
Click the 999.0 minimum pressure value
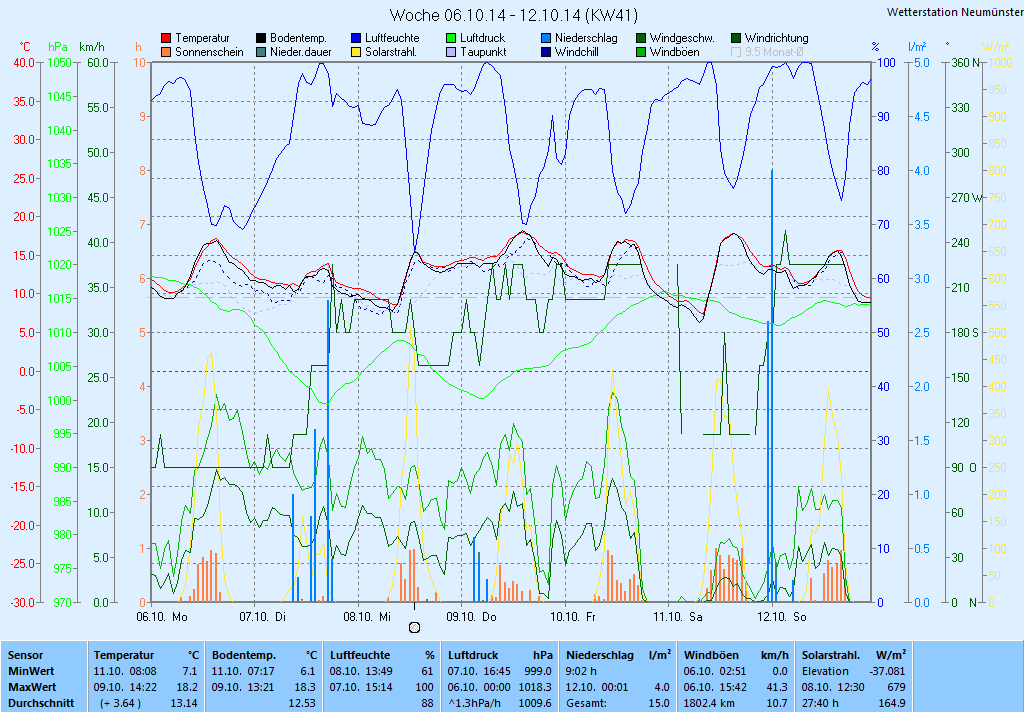click(x=538, y=672)
